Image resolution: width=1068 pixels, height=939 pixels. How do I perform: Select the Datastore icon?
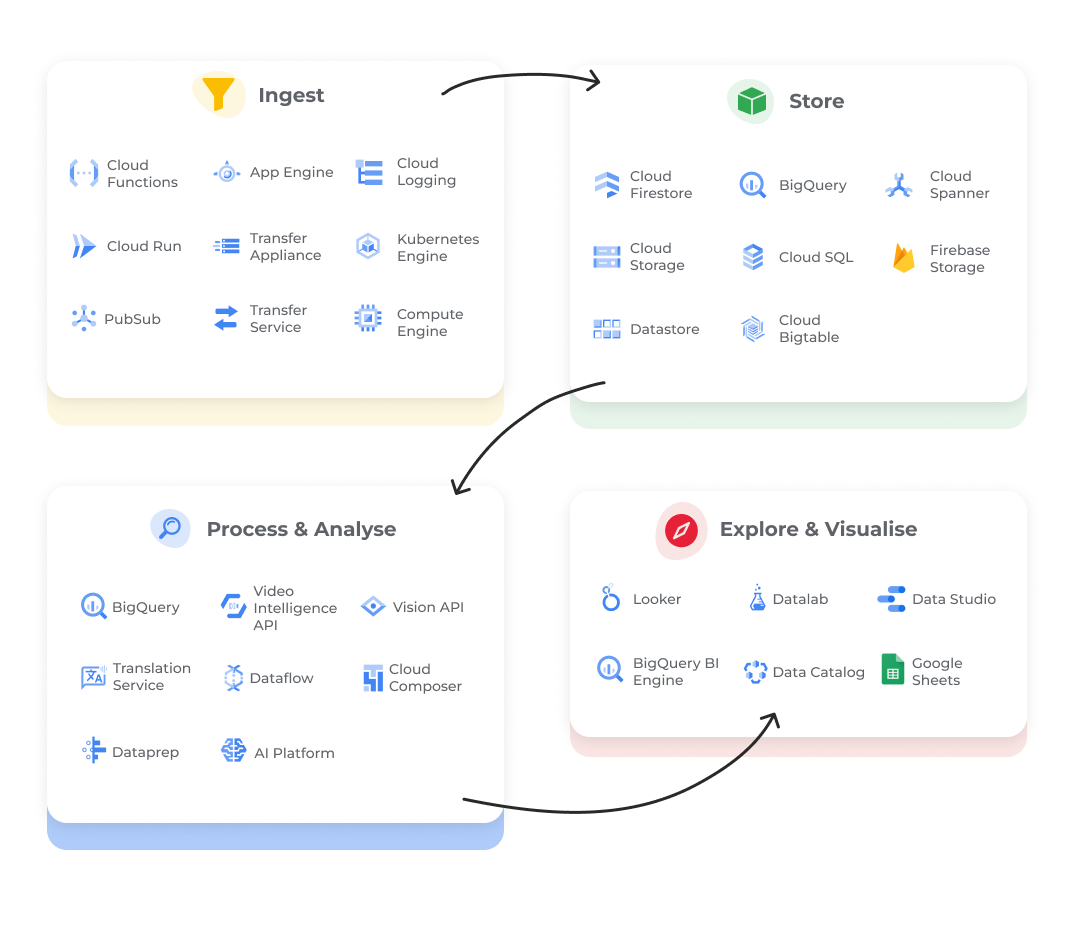point(607,329)
